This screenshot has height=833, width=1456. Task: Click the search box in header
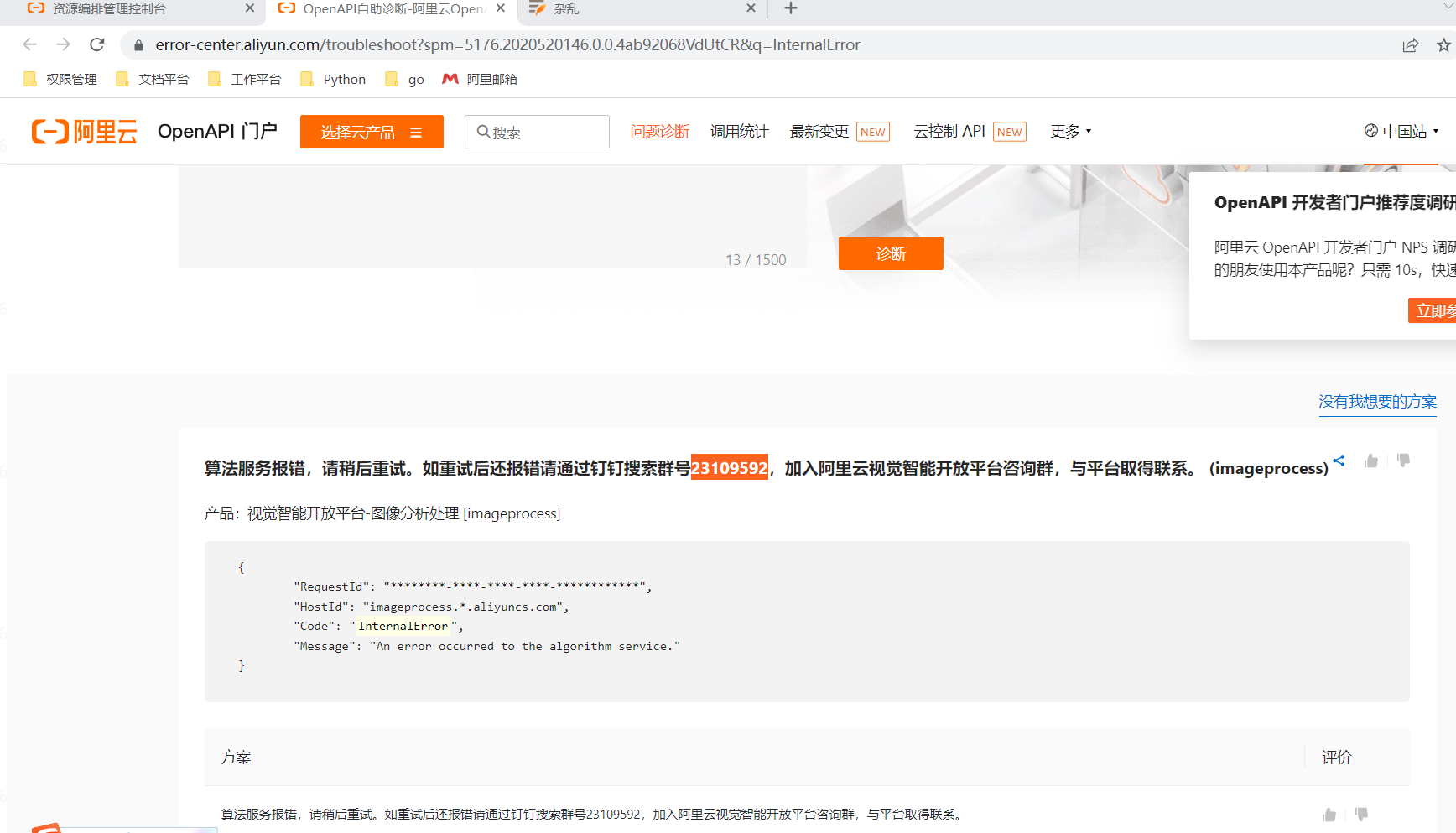[x=537, y=132]
